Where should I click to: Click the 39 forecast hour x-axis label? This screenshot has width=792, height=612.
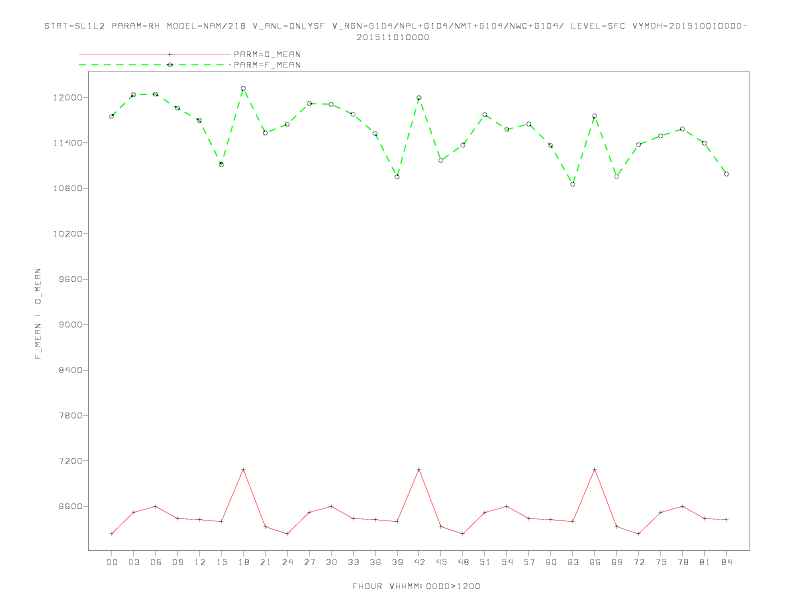[x=397, y=562]
